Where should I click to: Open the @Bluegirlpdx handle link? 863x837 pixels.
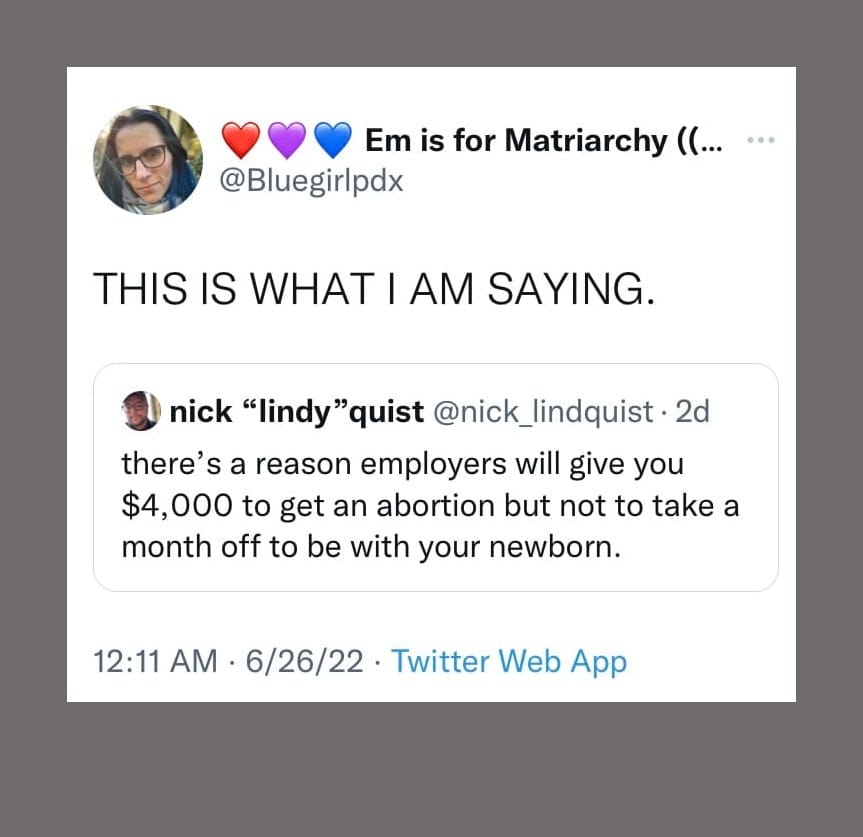[310, 181]
